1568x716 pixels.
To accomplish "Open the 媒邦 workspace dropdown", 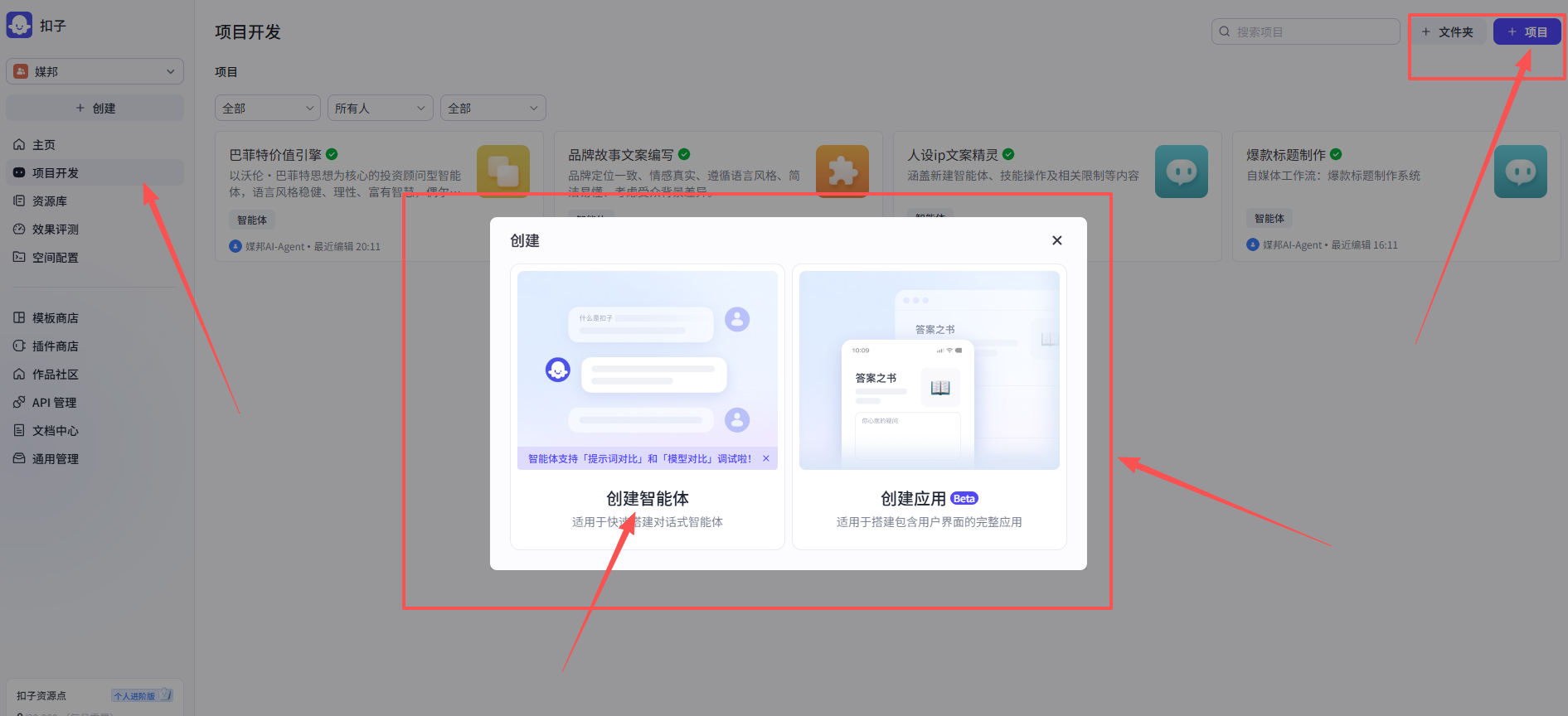I will pyautogui.click(x=95, y=71).
